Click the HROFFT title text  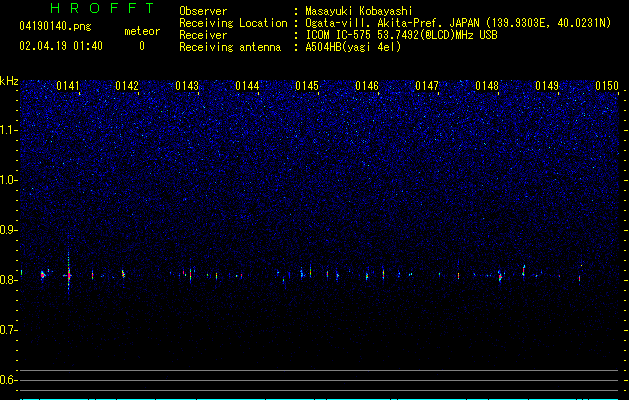(103, 8)
